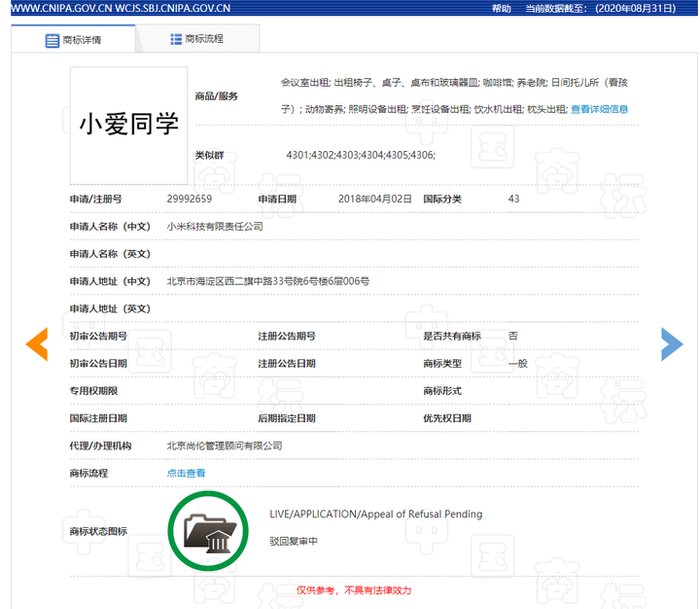This screenshot has height=609, width=700.
Task: Click the applicant name 小米科技有限责任公司
Action: point(215,226)
